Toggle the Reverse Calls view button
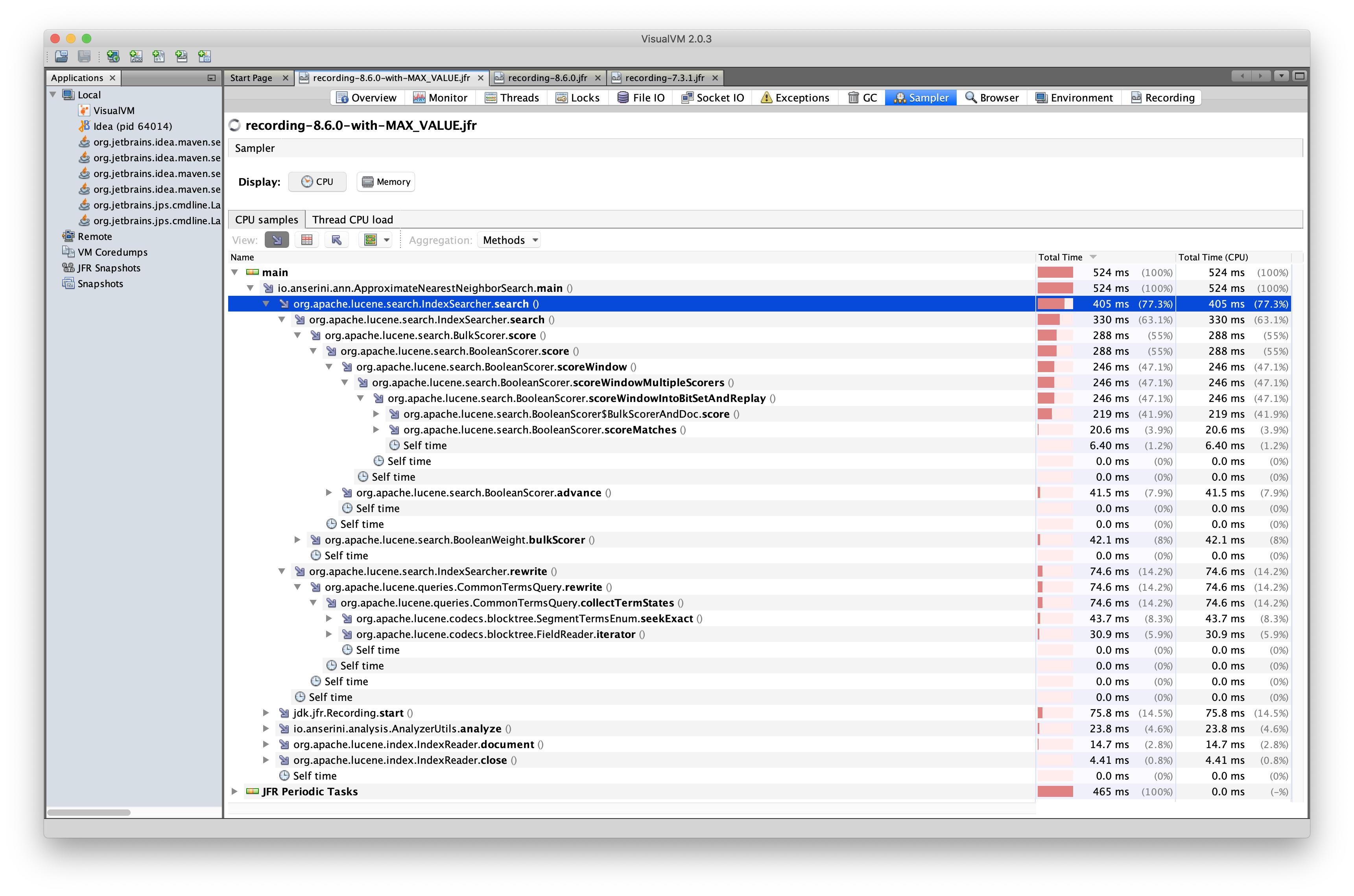Screen dimensions: 1354x896 (336, 240)
